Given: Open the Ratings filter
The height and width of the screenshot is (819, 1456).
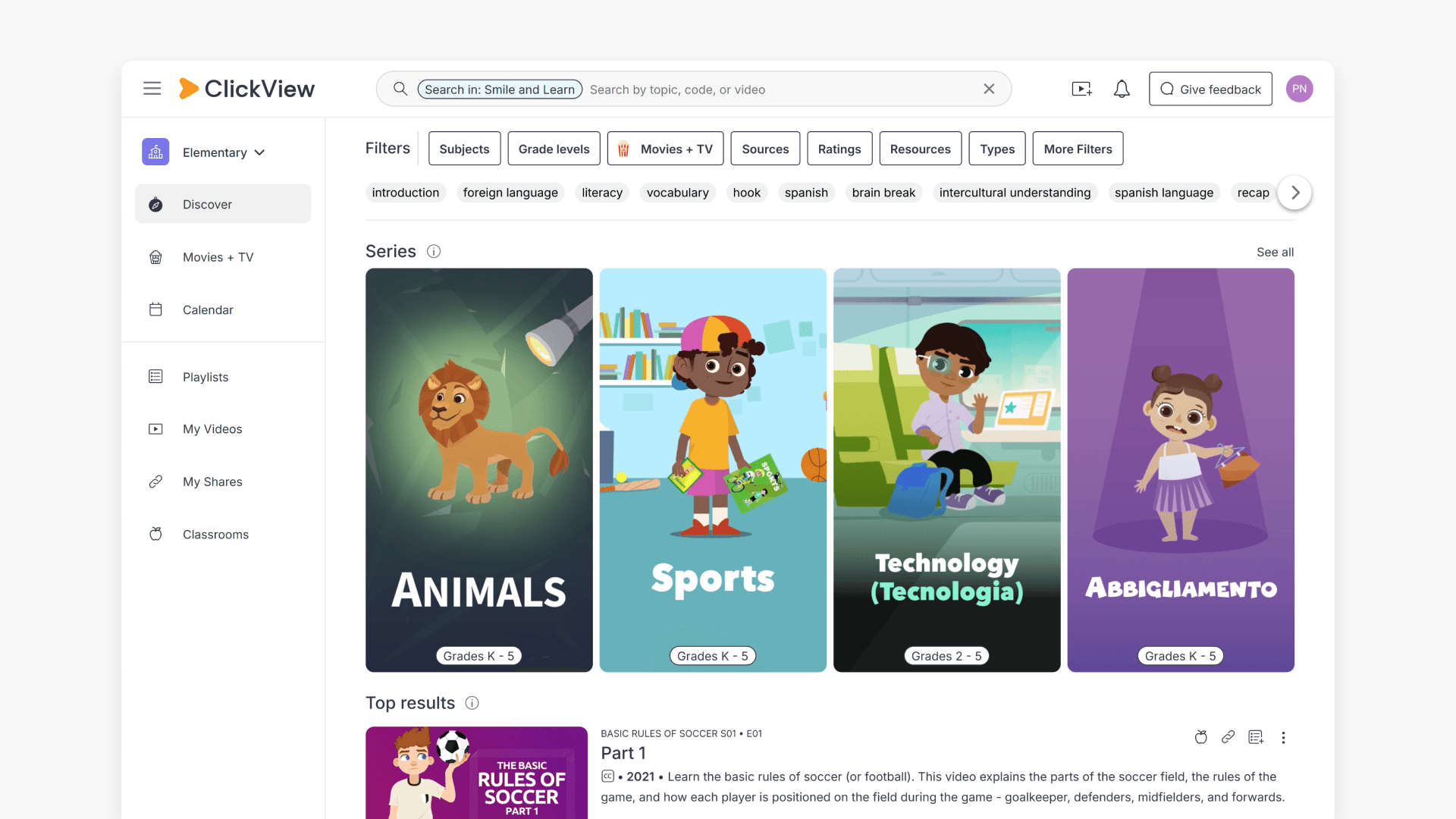Looking at the screenshot, I should pos(839,149).
